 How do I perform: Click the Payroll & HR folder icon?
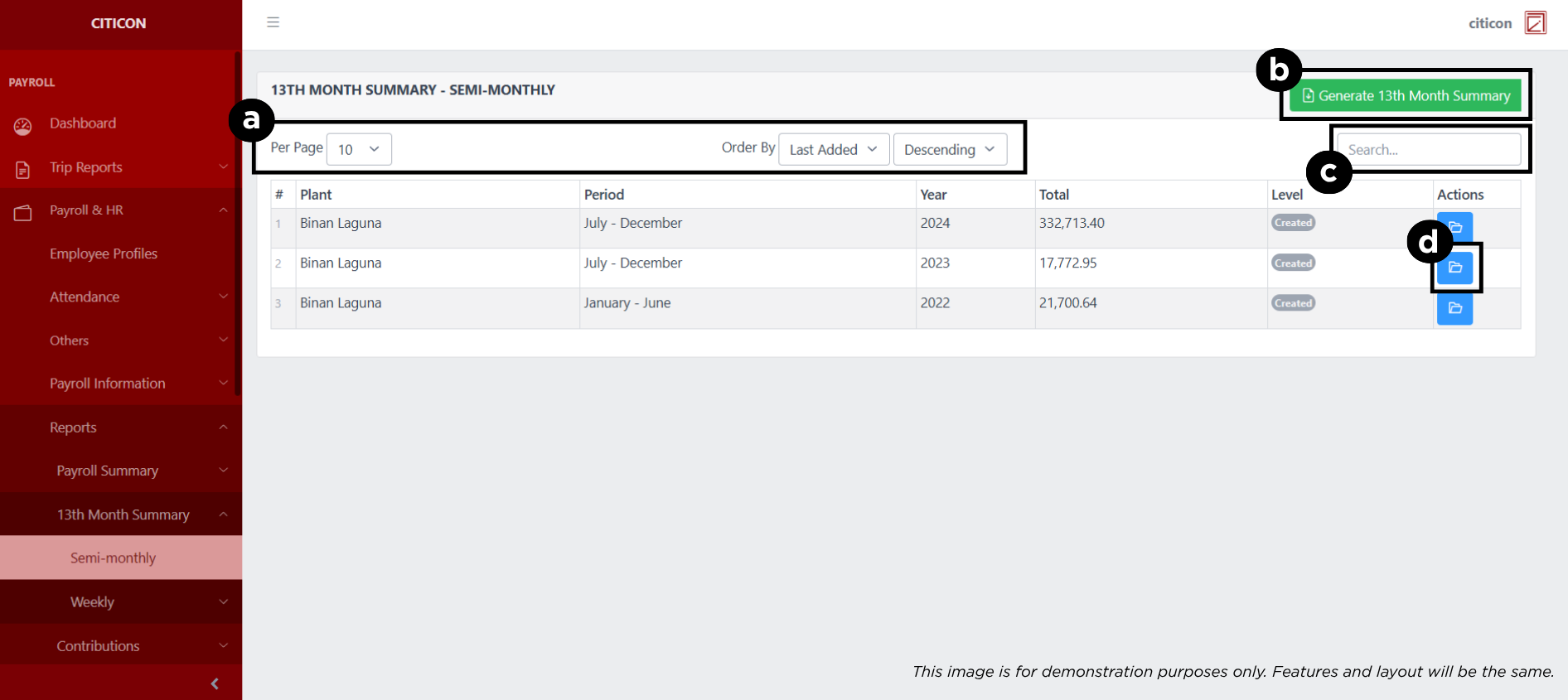(22, 213)
